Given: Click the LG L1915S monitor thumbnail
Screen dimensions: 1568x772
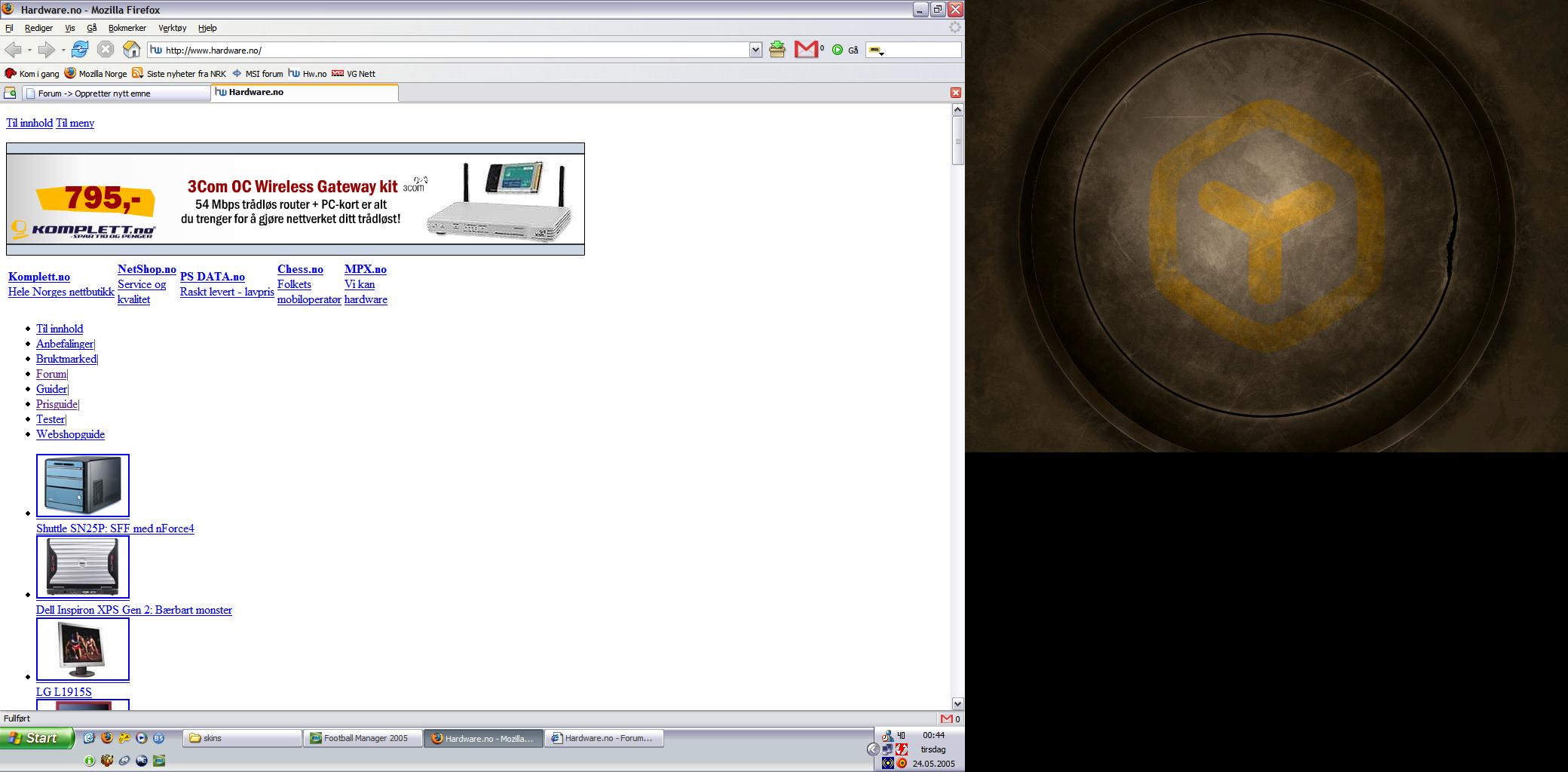Looking at the screenshot, I should [83, 649].
